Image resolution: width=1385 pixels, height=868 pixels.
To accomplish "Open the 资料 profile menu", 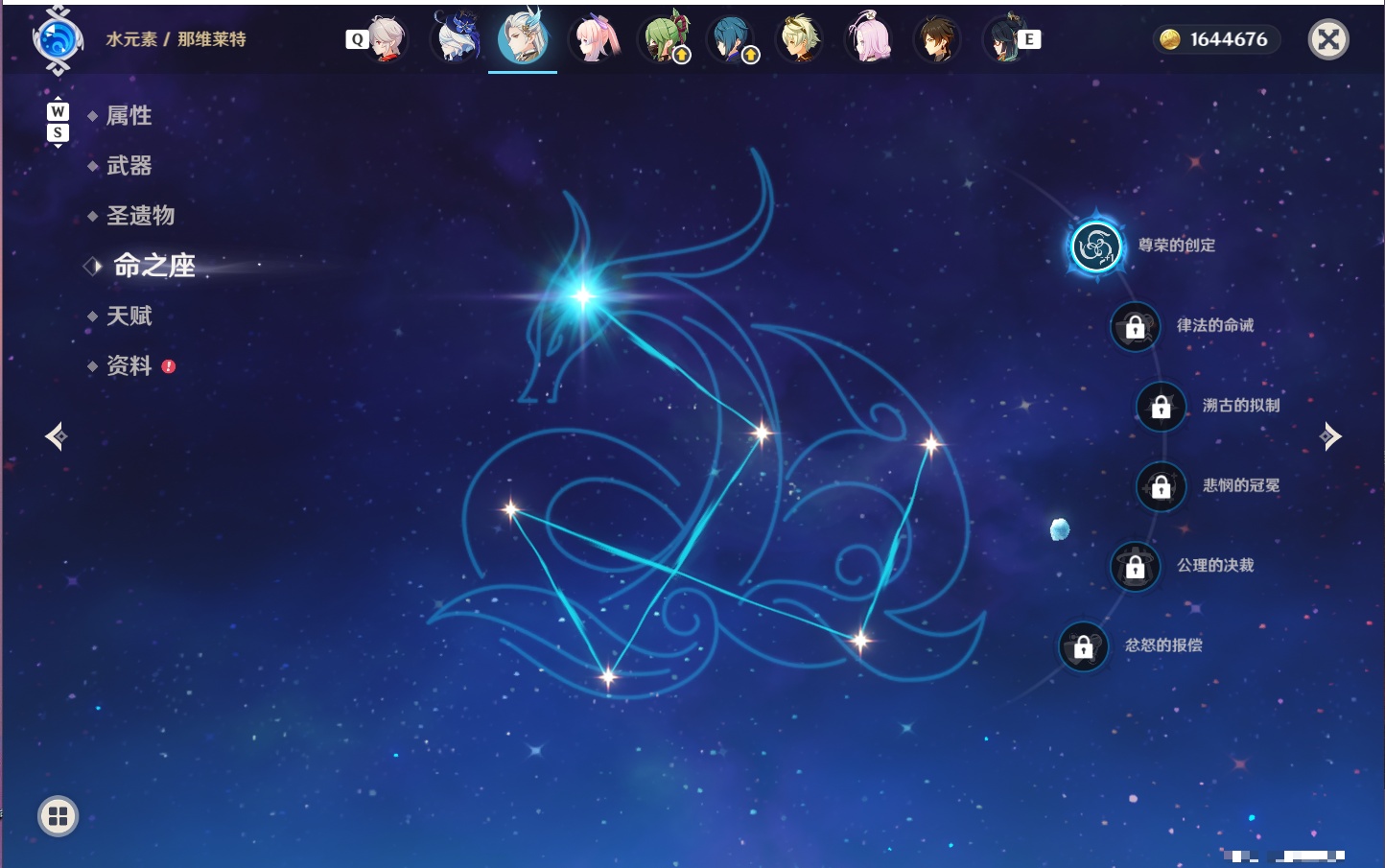I will click(x=129, y=365).
